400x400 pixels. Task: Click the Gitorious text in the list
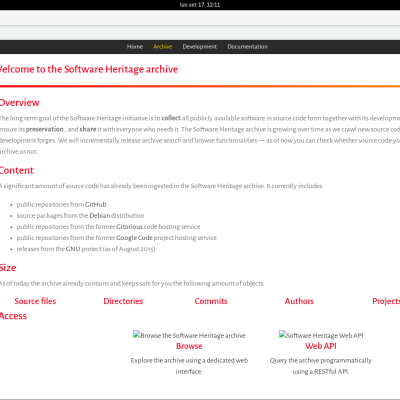(129, 227)
